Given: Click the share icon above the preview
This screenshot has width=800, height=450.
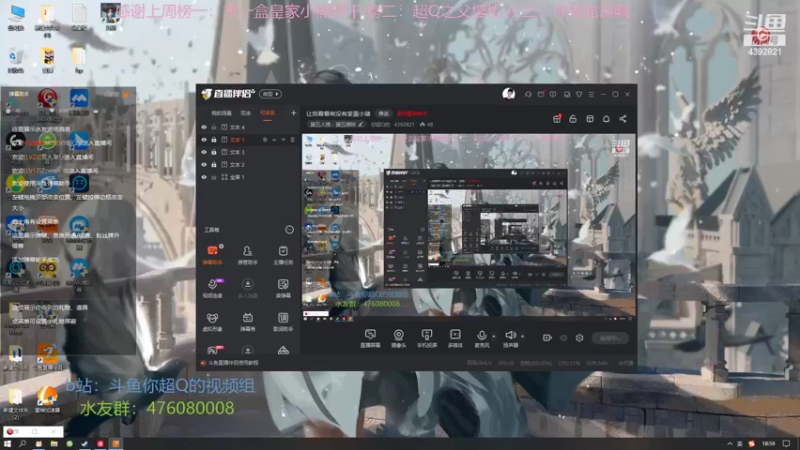Looking at the screenshot, I should (623, 119).
